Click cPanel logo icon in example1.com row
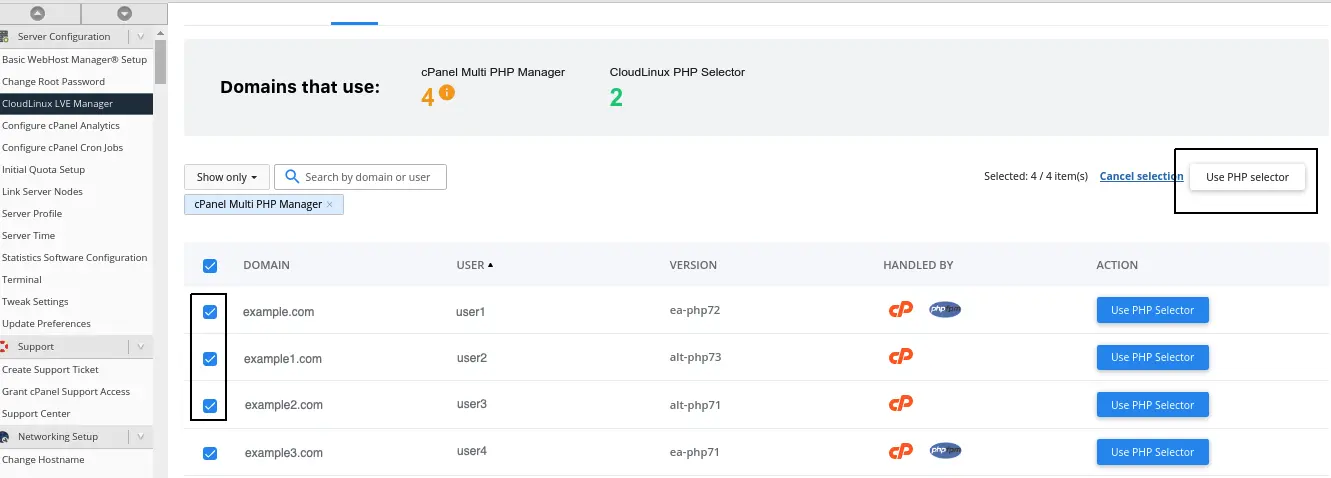 [901, 357]
